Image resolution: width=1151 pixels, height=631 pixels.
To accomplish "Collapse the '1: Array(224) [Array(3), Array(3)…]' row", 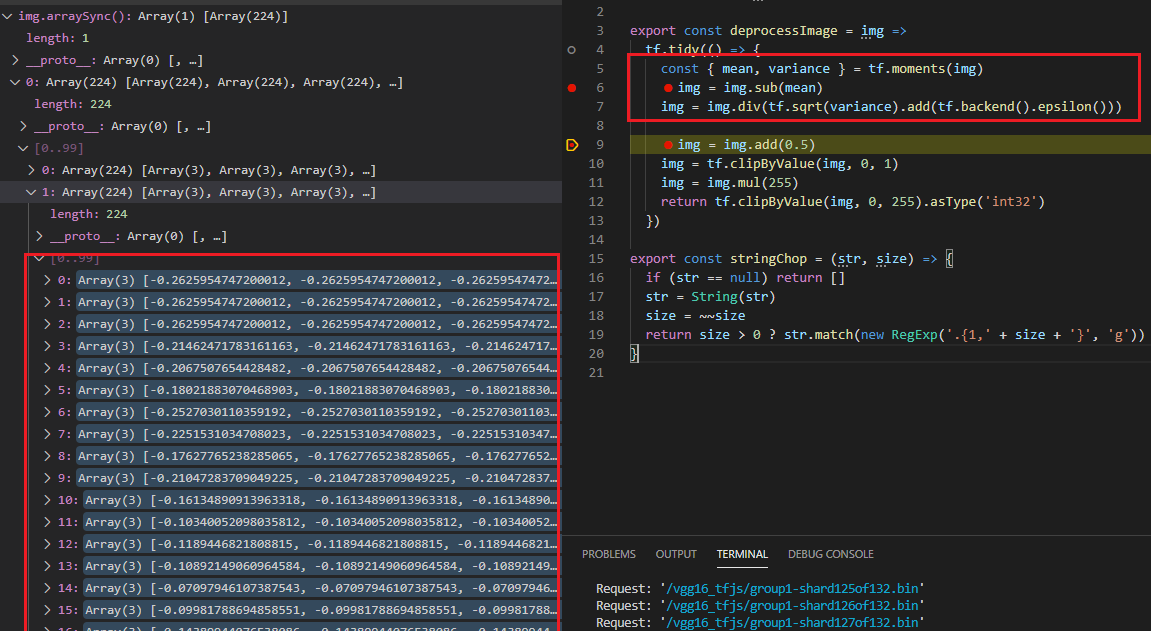I will (32, 192).
